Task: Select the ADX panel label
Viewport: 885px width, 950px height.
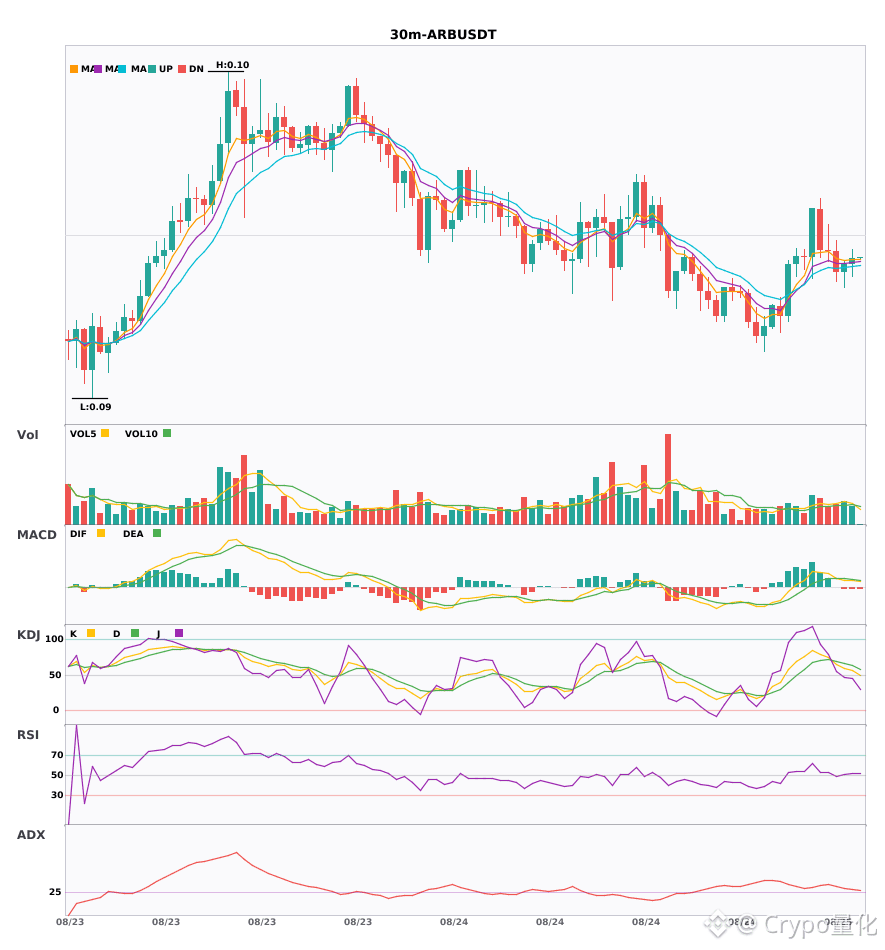Action: point(31,834)
